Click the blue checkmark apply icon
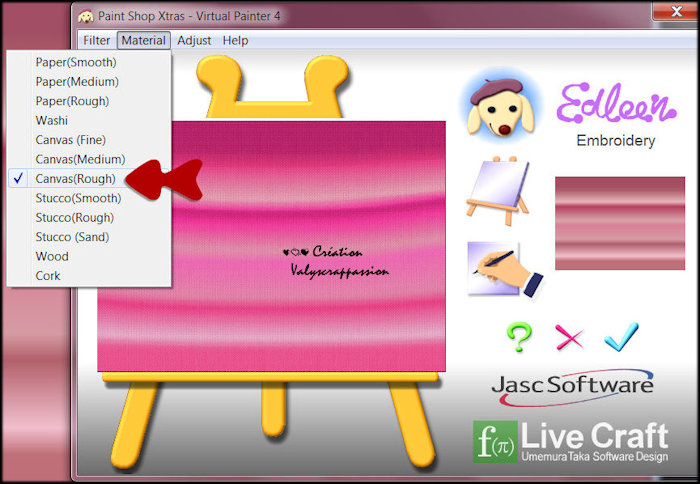The height and width of the screenshot is (484, 700). pyautogui.click(x=621, y=336)
